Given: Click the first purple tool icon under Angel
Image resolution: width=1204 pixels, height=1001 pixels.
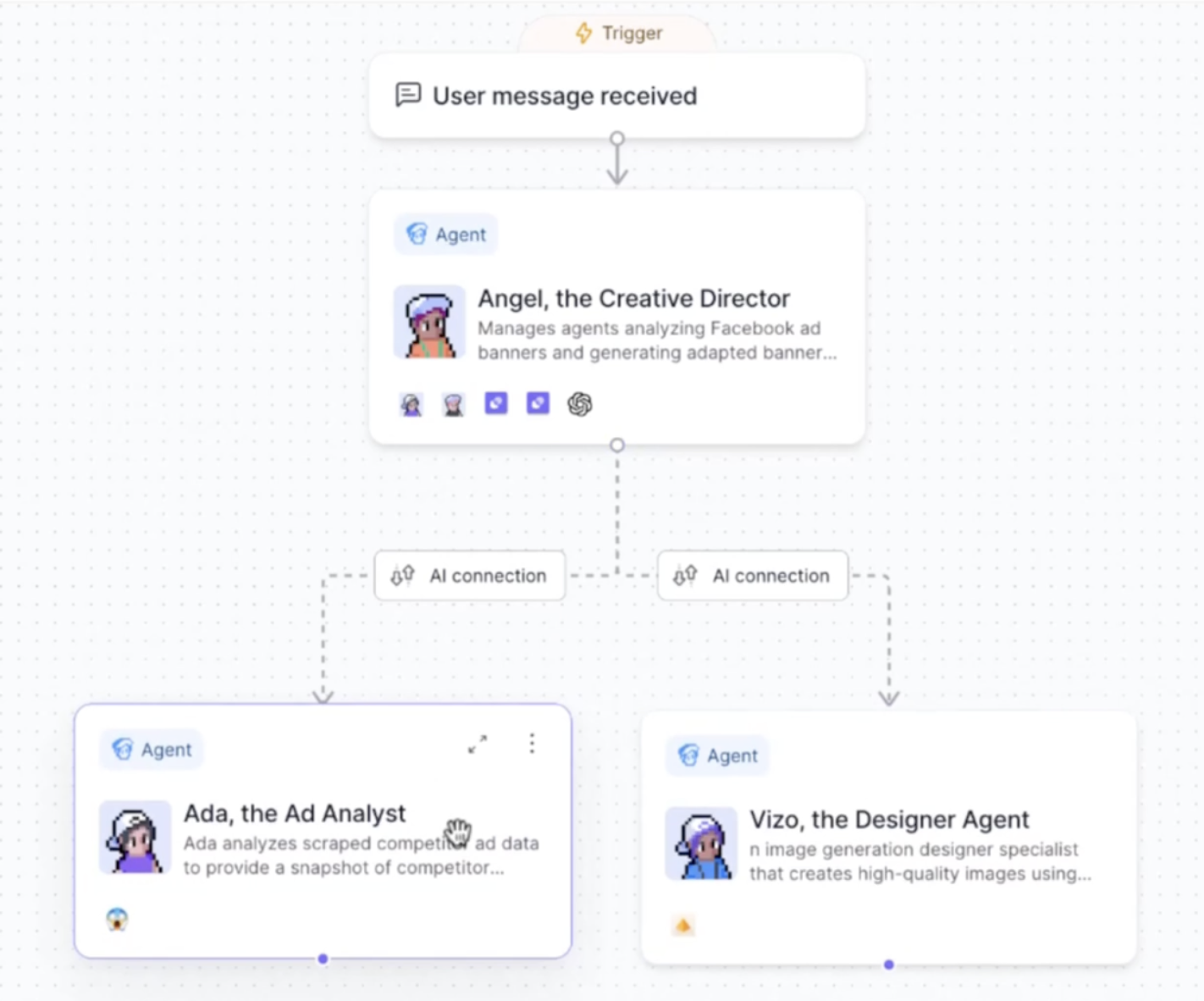Looking at the screenshot, I should point(495,404).
